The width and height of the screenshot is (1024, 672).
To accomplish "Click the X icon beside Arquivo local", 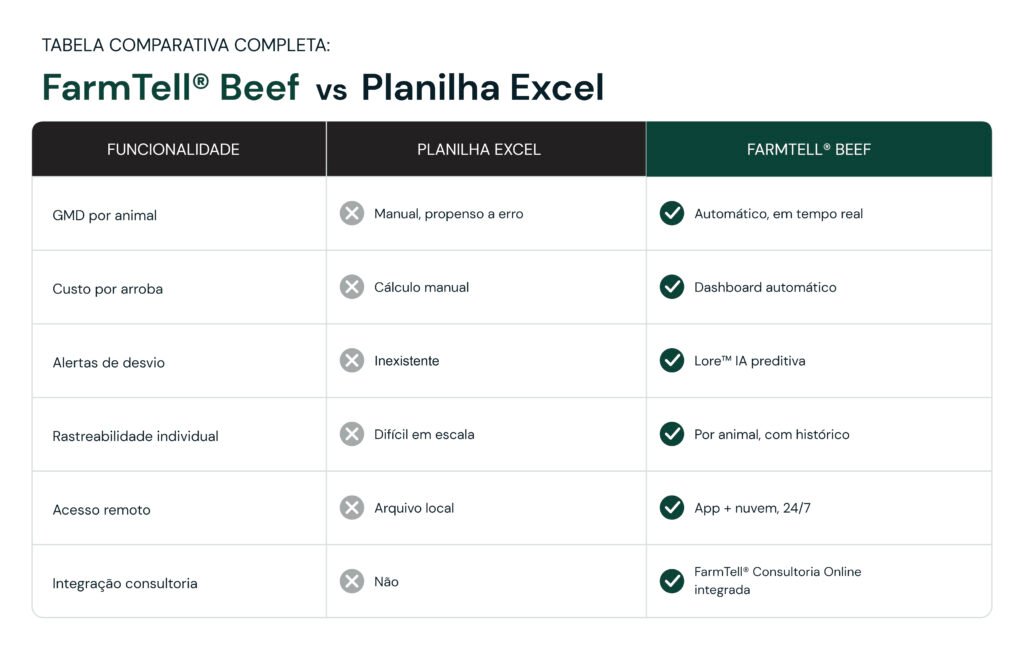I will tap(351, 507).
